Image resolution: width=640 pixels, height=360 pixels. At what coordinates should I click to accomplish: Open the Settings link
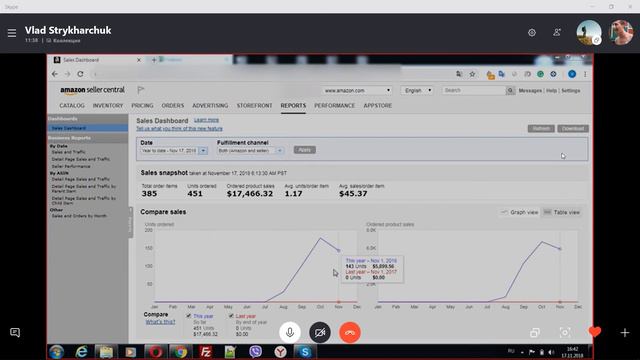tap(571, 91)
